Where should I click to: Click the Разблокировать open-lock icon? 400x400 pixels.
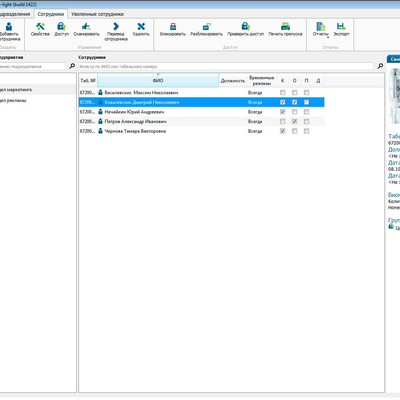click(206, 26)
